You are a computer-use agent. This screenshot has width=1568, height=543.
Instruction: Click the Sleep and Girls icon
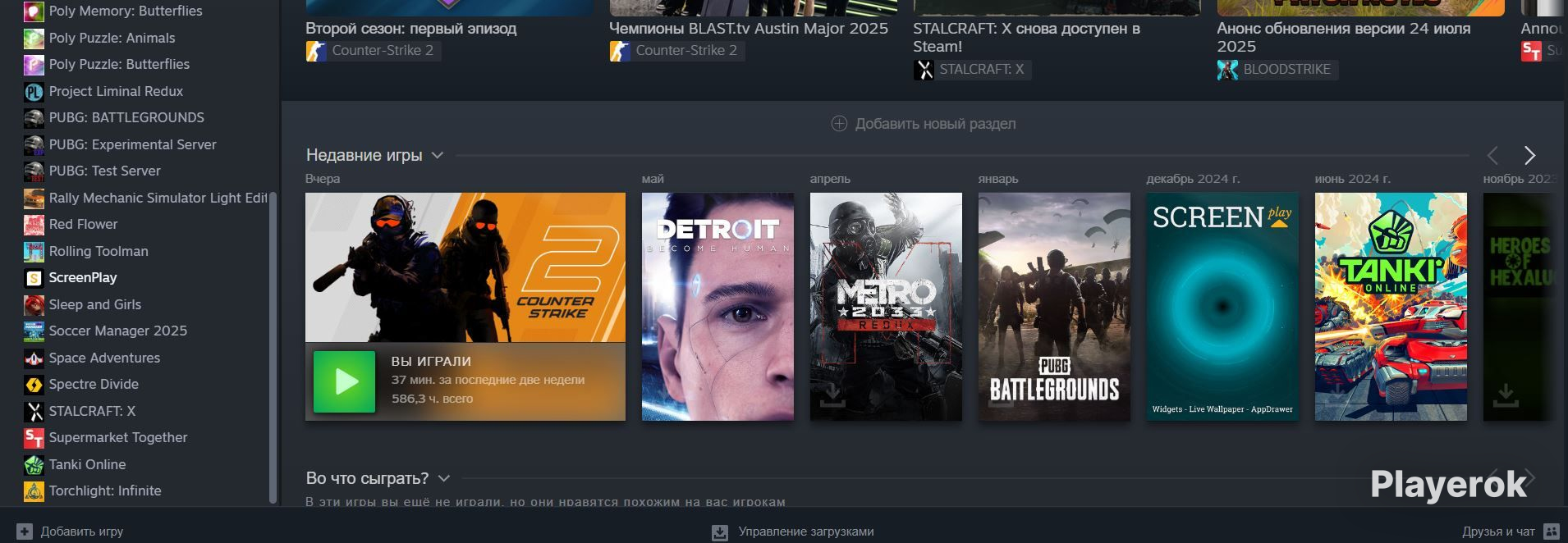pos(34,304)
